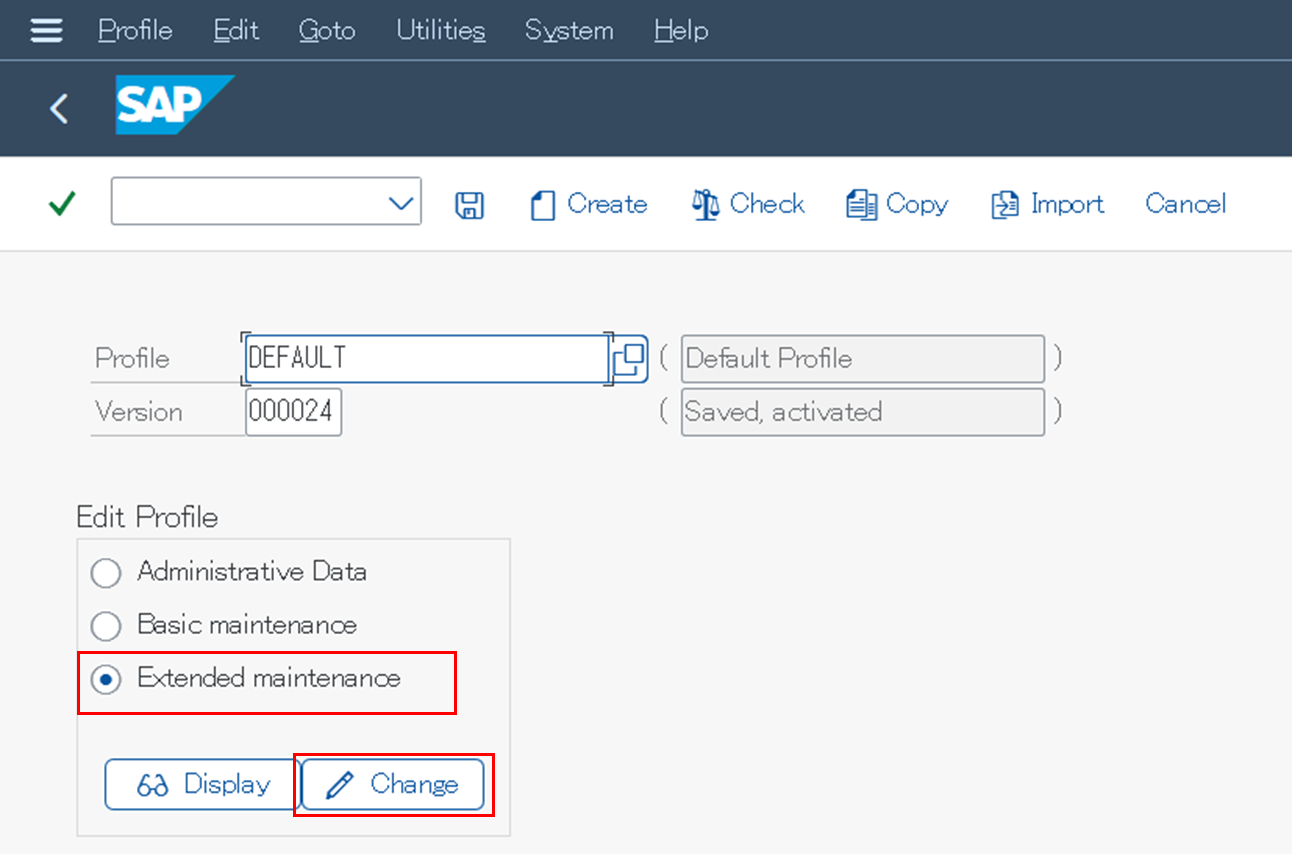Click the Change button
1292x854 pixels.
(x=393, y=785)
